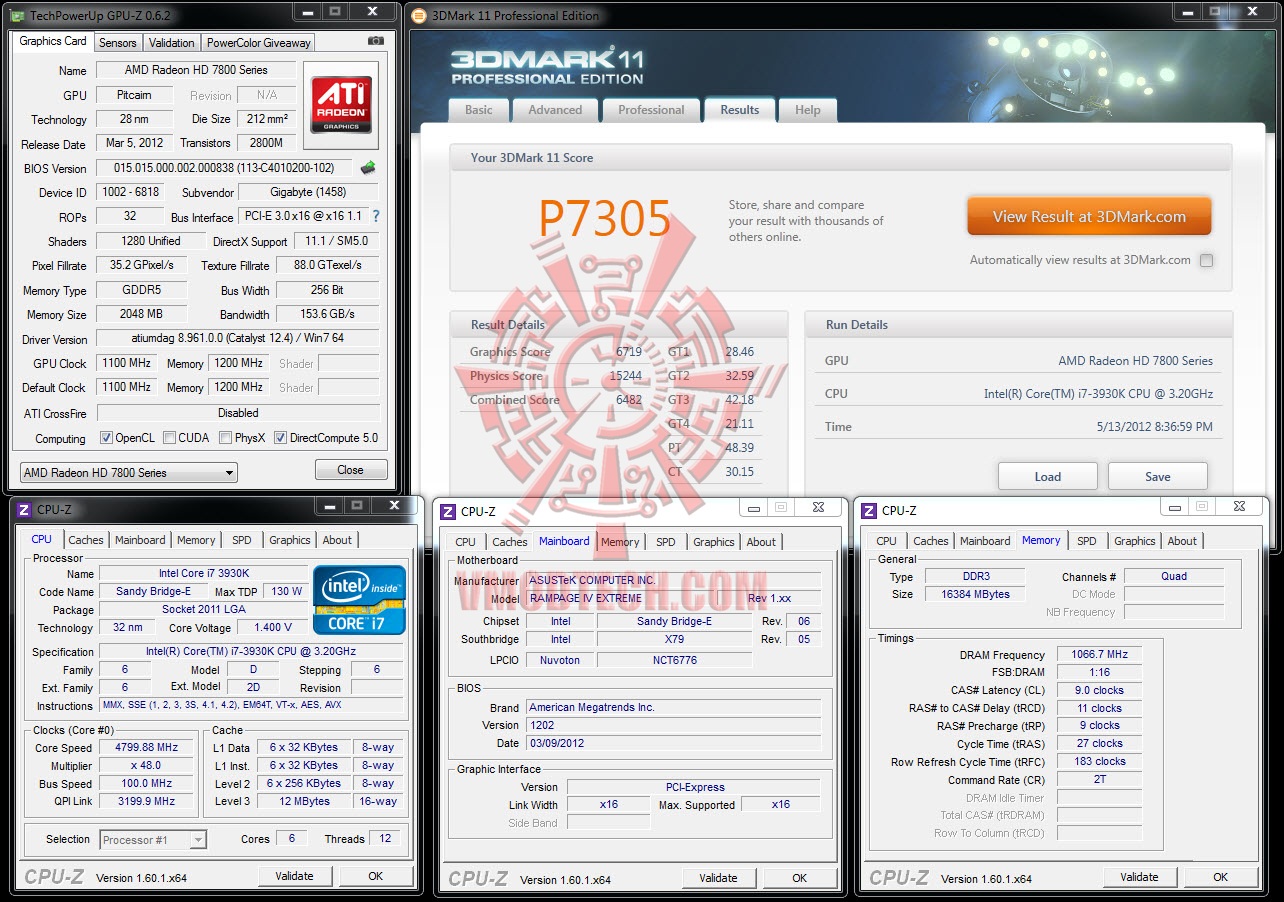Image resolution: width=1284 pixels, height=902 pixels.
Task: Click the CAS# Latency value 9.0 clocks
Action: [x=1099, y=690]
